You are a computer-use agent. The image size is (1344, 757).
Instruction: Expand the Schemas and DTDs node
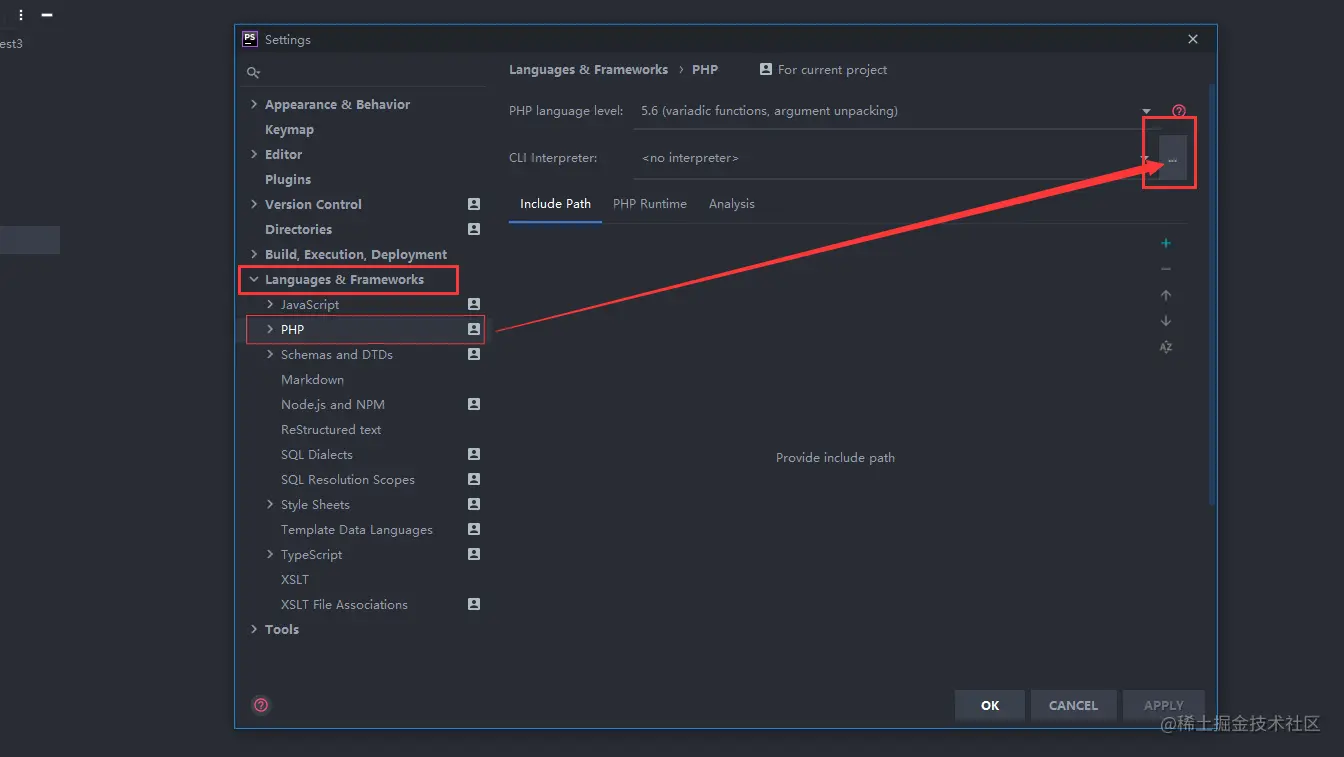(270, 354)
